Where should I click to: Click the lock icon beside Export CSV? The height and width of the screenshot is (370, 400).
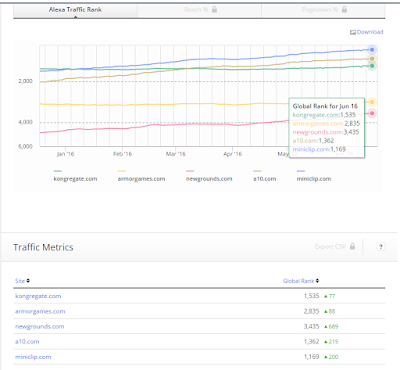coord(352,246)
